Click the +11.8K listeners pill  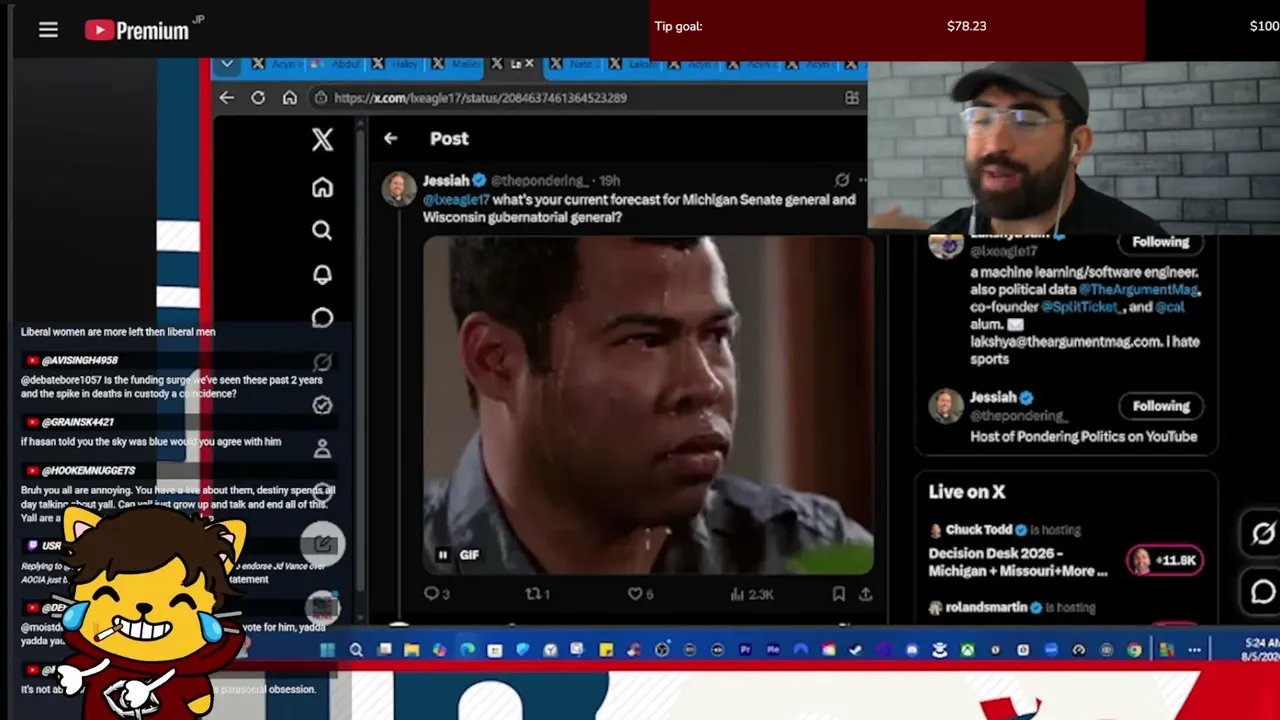click(1163, 561)
